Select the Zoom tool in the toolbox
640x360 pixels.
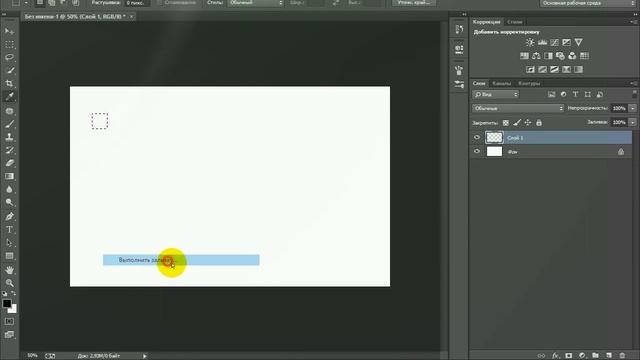9,282
